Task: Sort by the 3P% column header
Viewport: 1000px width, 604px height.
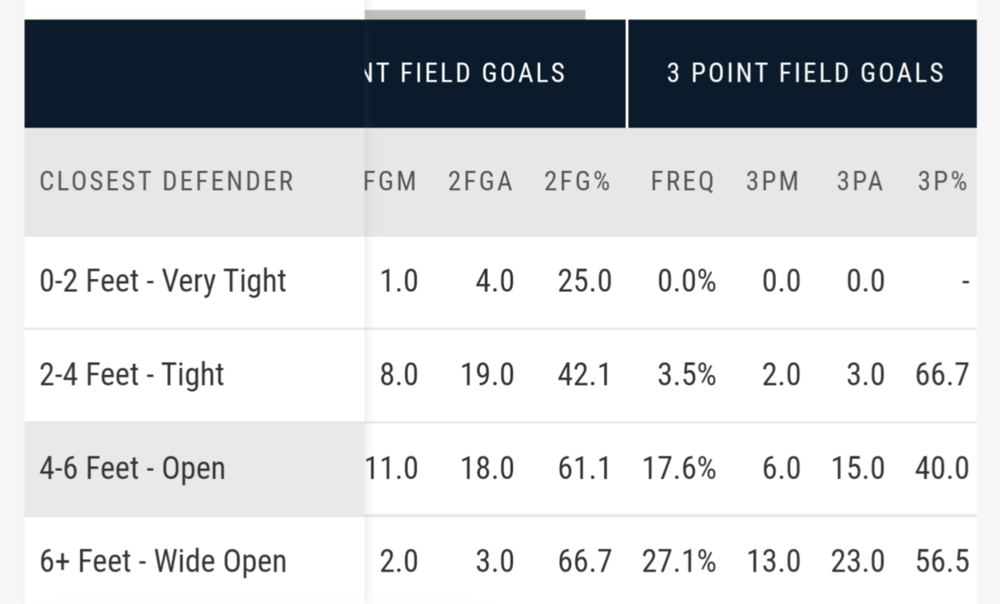Action: [943, 181]
